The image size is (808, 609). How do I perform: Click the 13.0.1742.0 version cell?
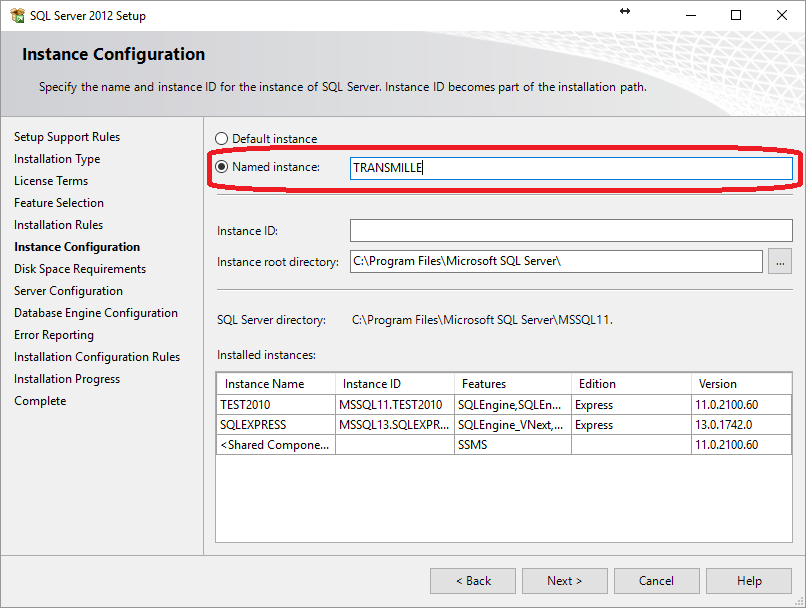(742, 425)
